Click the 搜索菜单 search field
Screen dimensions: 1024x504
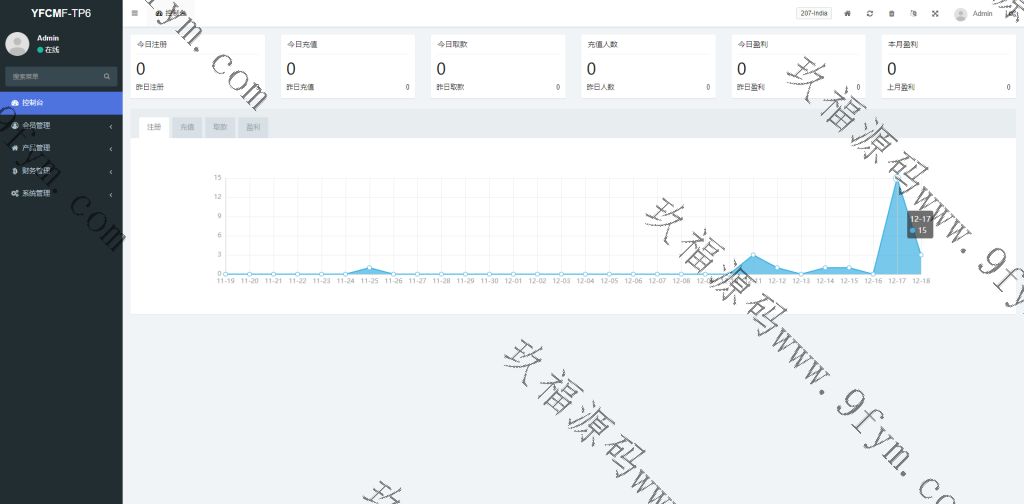click(x=52, y=76)
